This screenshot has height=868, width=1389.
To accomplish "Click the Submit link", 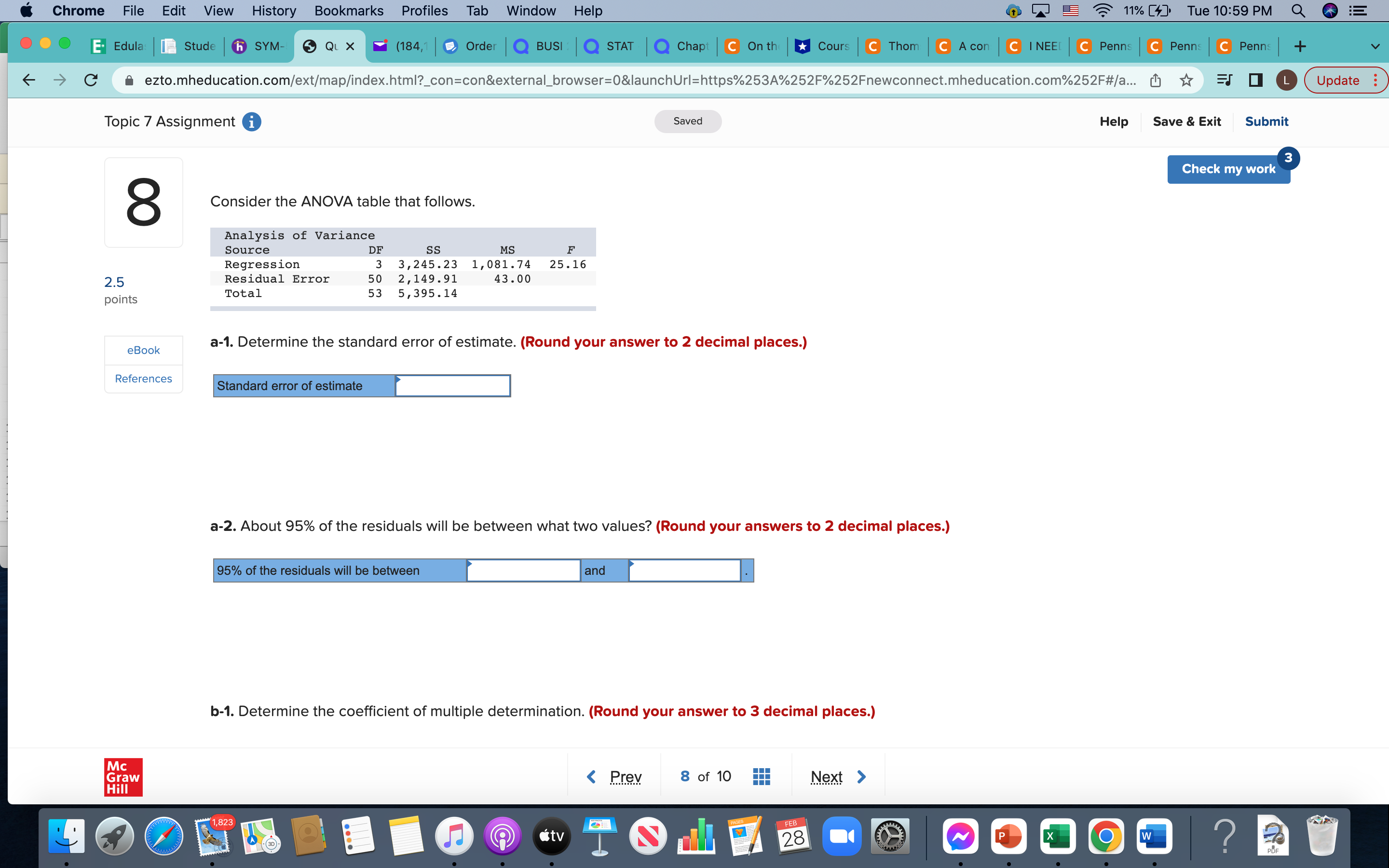I will tap(1266, 121).
